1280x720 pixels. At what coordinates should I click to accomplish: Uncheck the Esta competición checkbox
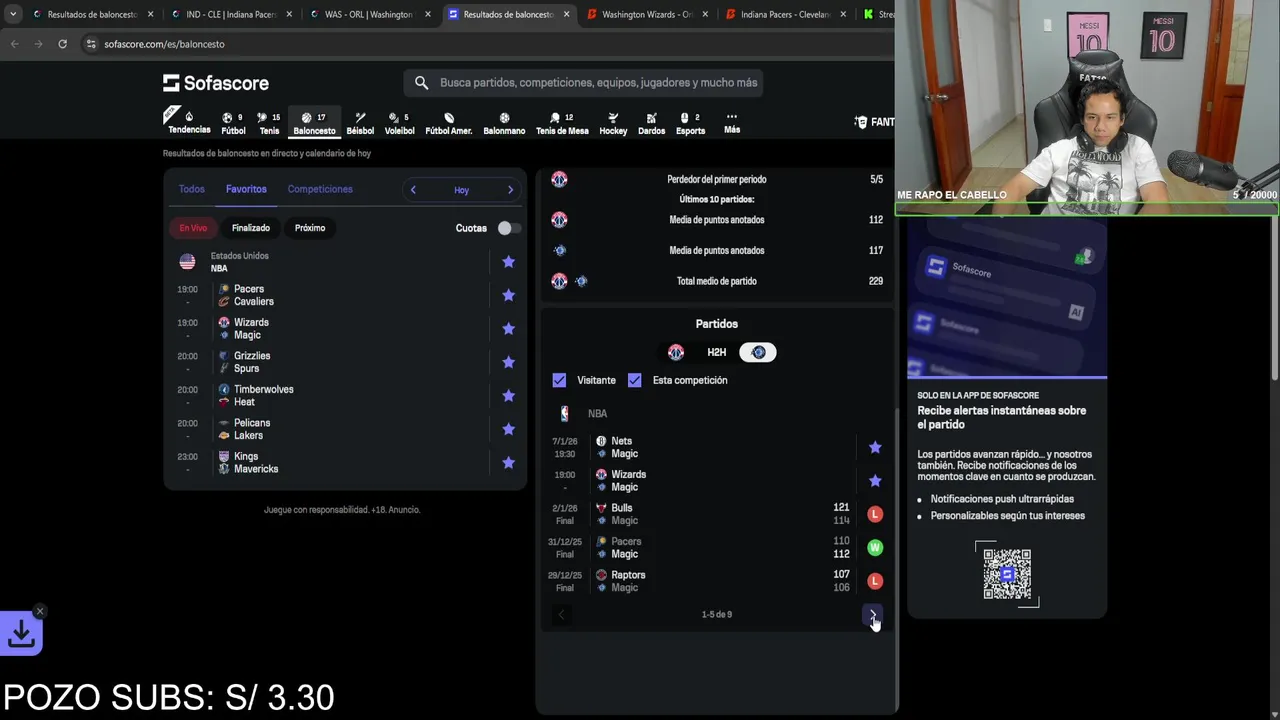634,380
